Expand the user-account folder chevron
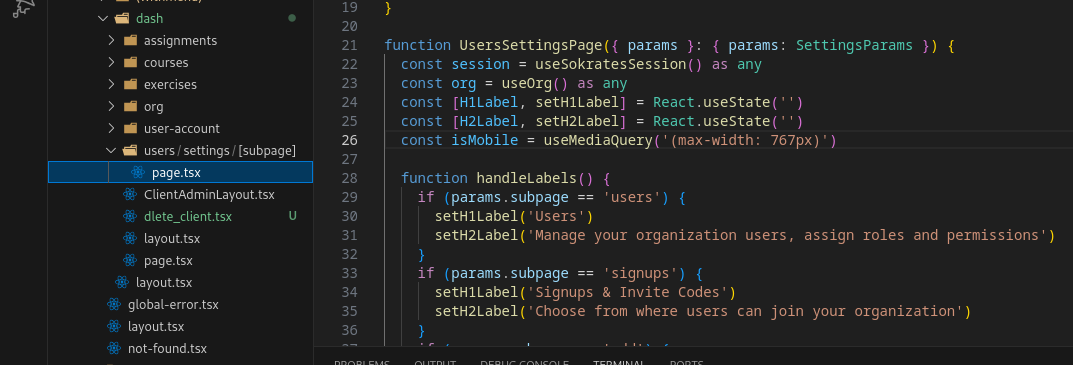This screenshot has width=1073, height=365. (x=111, y=128)
